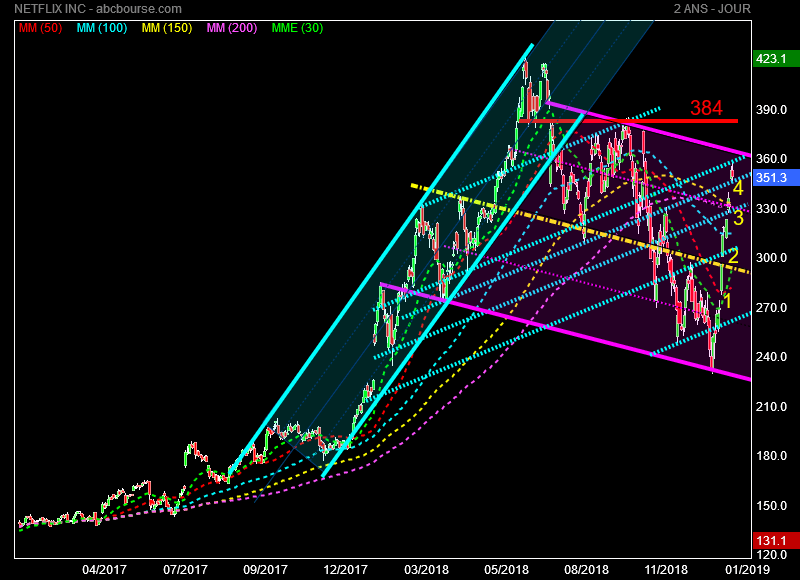The height and width of the screenshot is (580, 800).
Task: Click the 330.0 price axis label
Action: point(771,209)
